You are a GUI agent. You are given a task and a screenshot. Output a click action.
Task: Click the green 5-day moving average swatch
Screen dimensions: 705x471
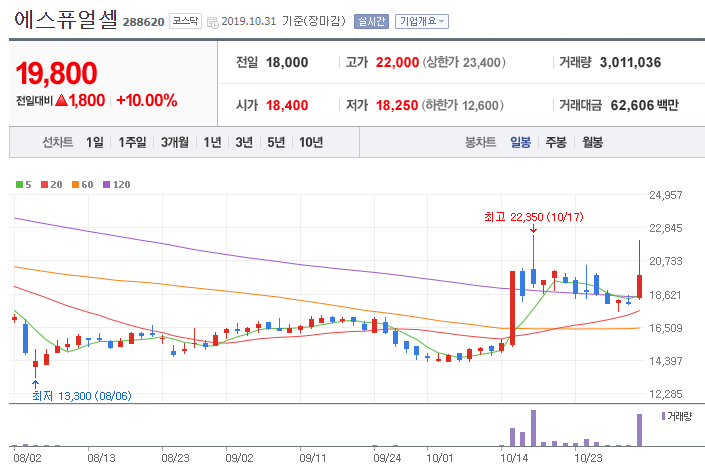point(19,184)
